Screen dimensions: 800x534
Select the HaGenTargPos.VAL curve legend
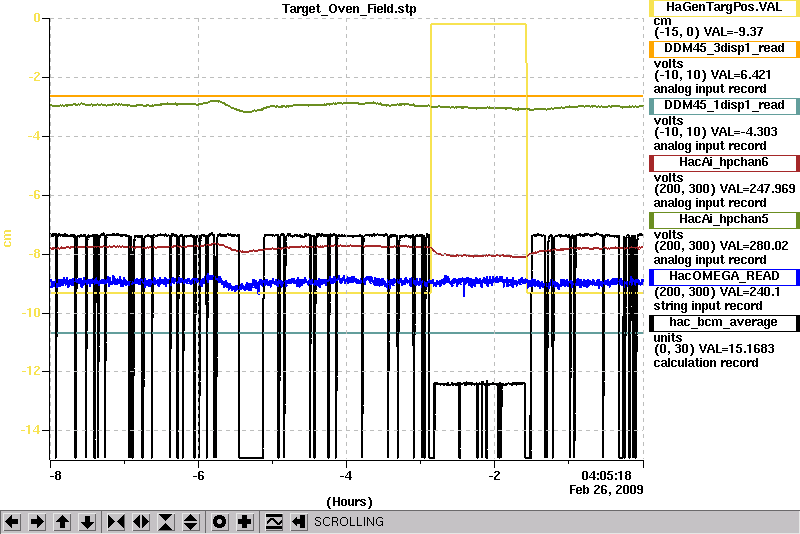(x=724, y=7)
